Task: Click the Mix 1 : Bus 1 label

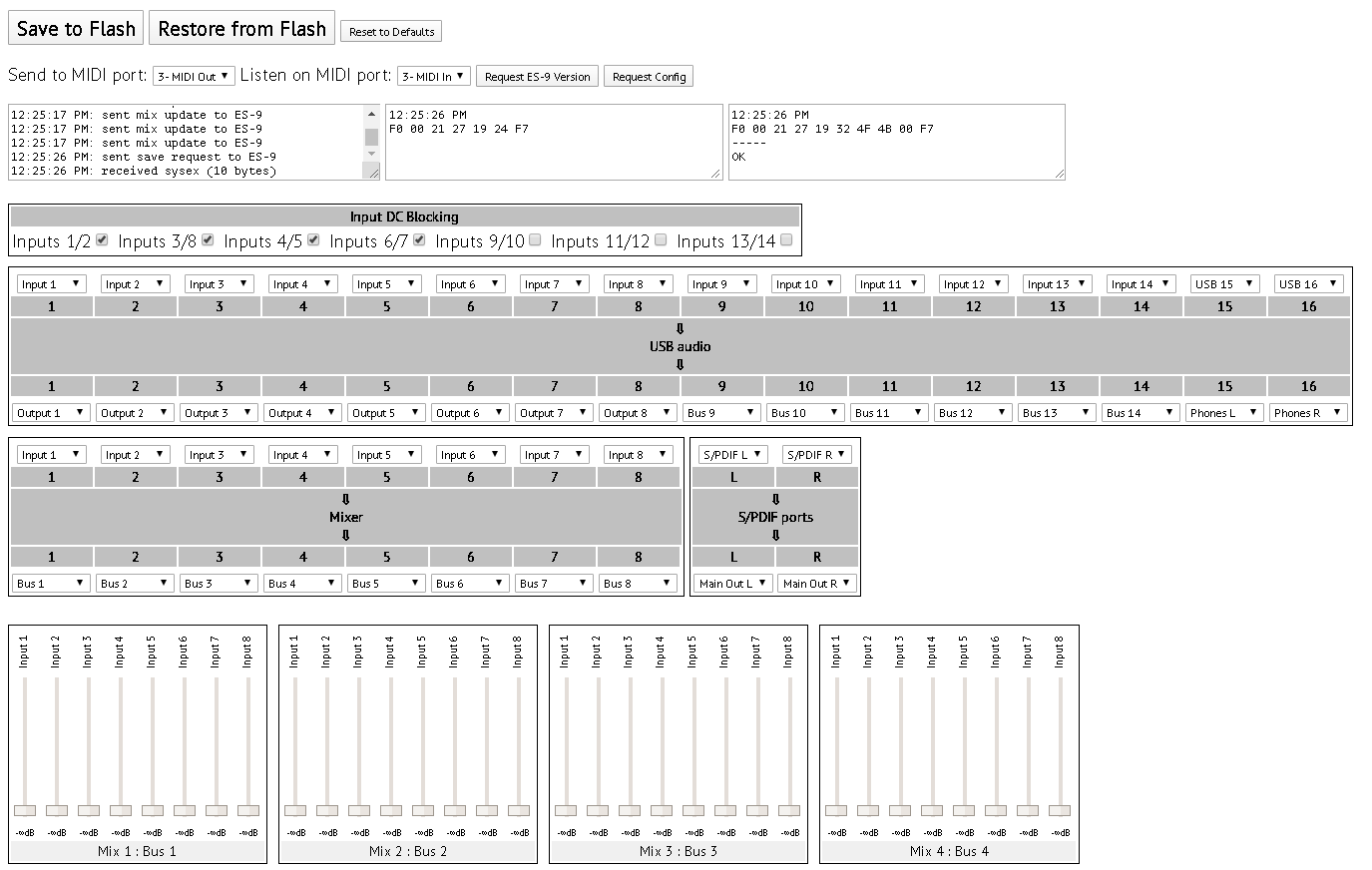Action: (137, 851)
